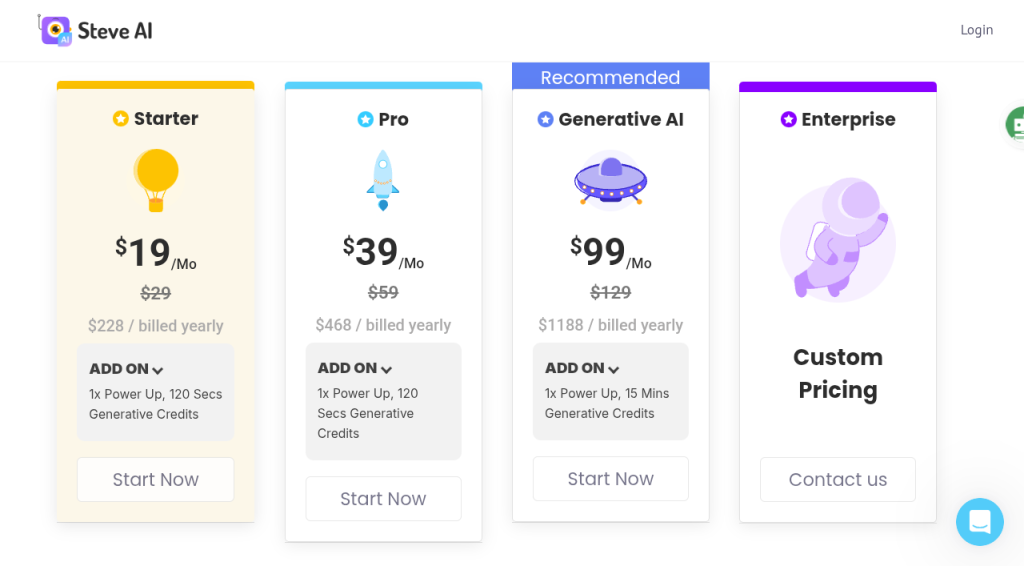Click the Starter hot air balloon icon

156,180
